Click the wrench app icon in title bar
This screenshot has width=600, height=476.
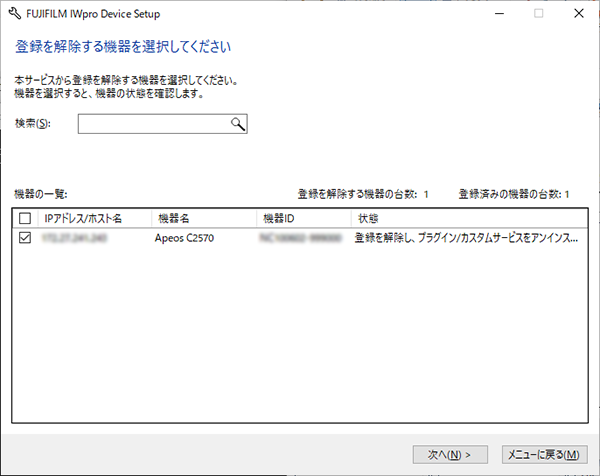pyautogui.click(x=15, y=14)
